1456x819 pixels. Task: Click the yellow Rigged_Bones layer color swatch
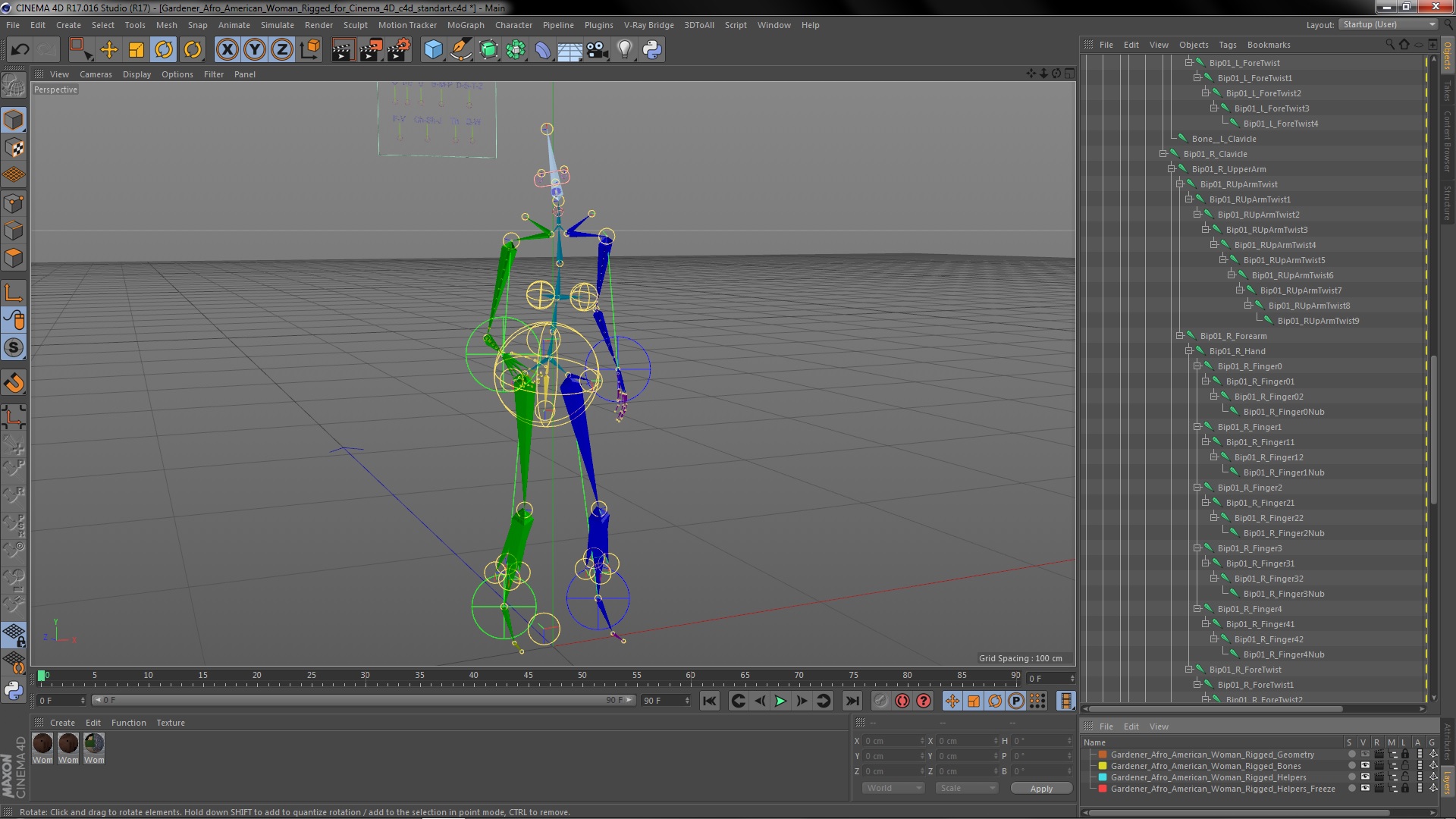click(1103, 766)
